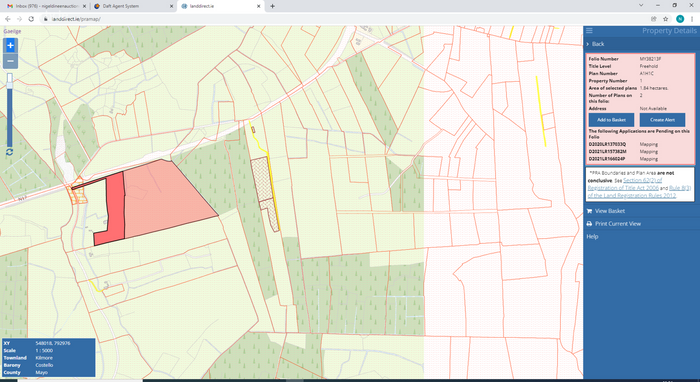Click the Townland value Kilmore
This screenshot has width=700, height=382.
44,358
